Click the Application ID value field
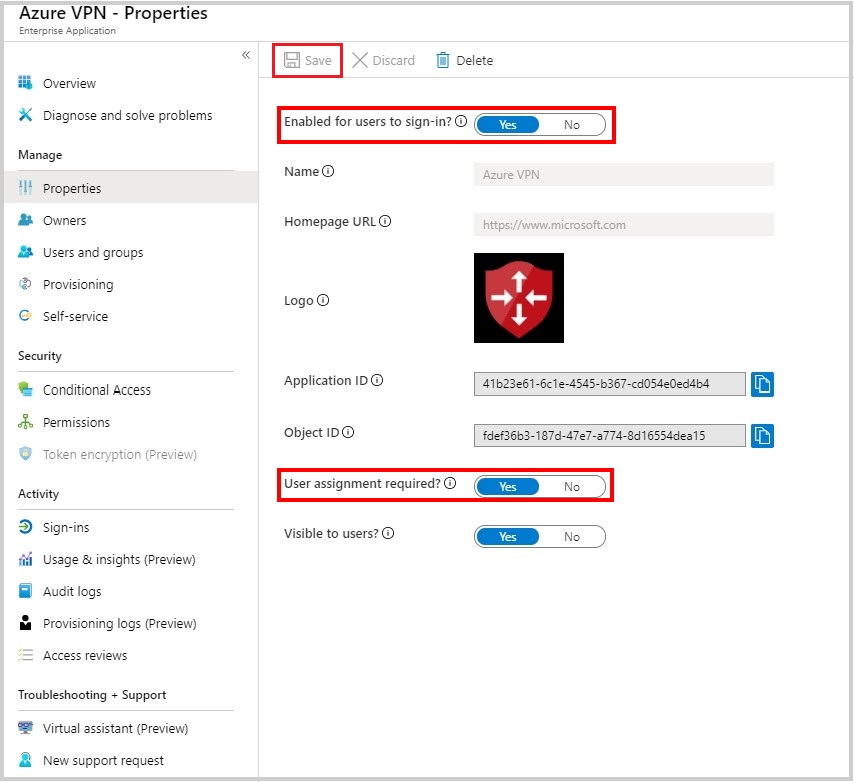Viewport: 854px width, 782px height. 609,384
